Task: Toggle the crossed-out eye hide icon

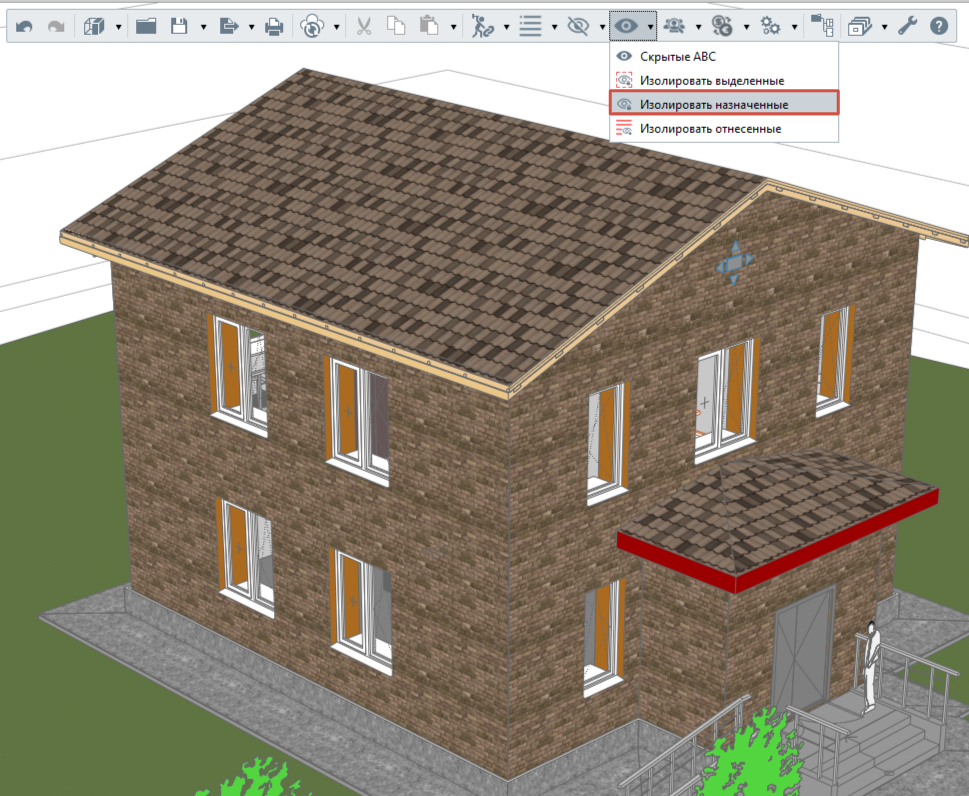Action: (x=578, y=26)
